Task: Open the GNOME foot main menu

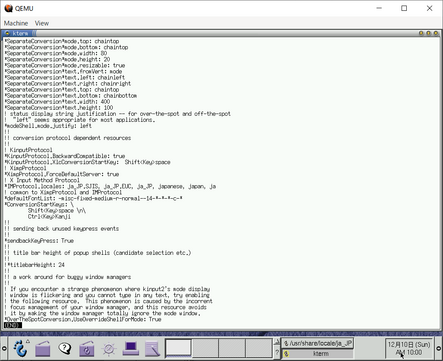Action: (x=20, y=349)
